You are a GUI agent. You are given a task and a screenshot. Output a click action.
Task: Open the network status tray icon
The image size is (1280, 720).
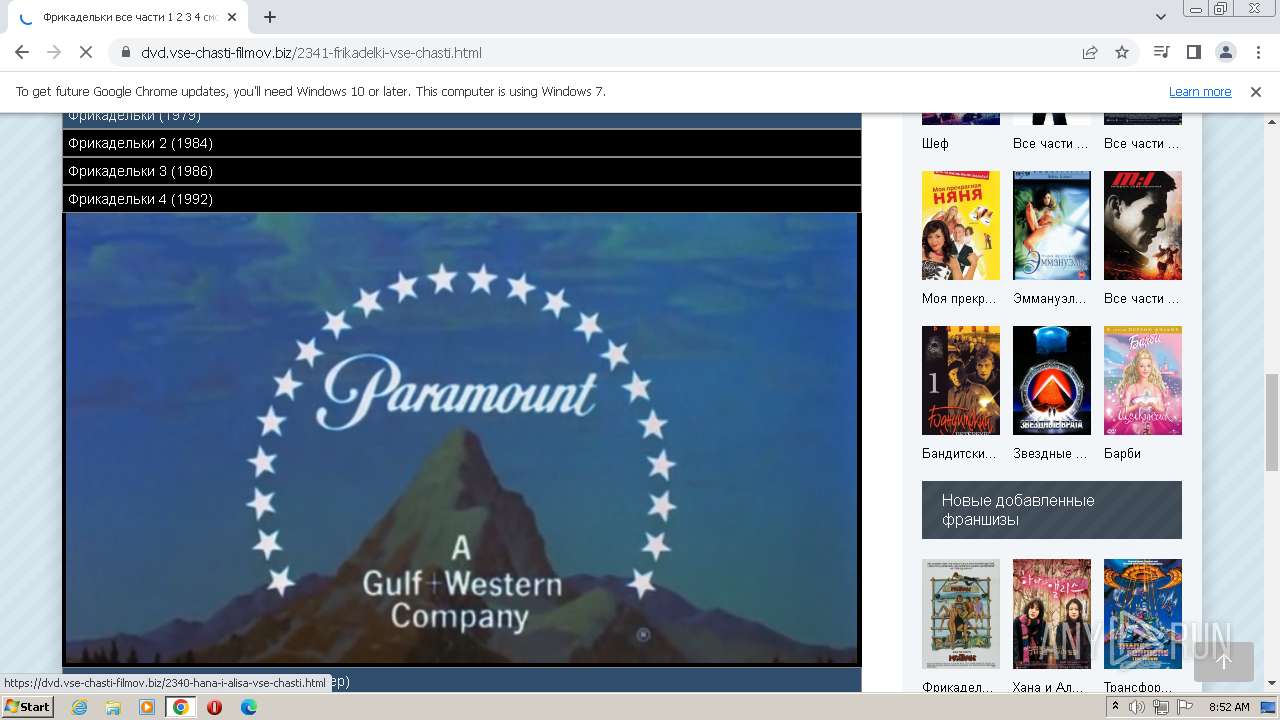(1160, 707)
